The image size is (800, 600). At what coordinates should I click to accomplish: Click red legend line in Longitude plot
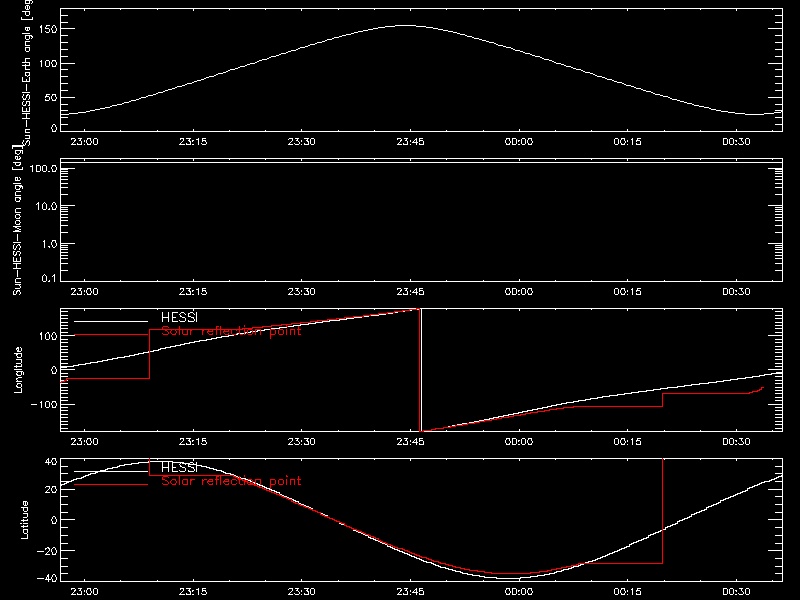111,335
